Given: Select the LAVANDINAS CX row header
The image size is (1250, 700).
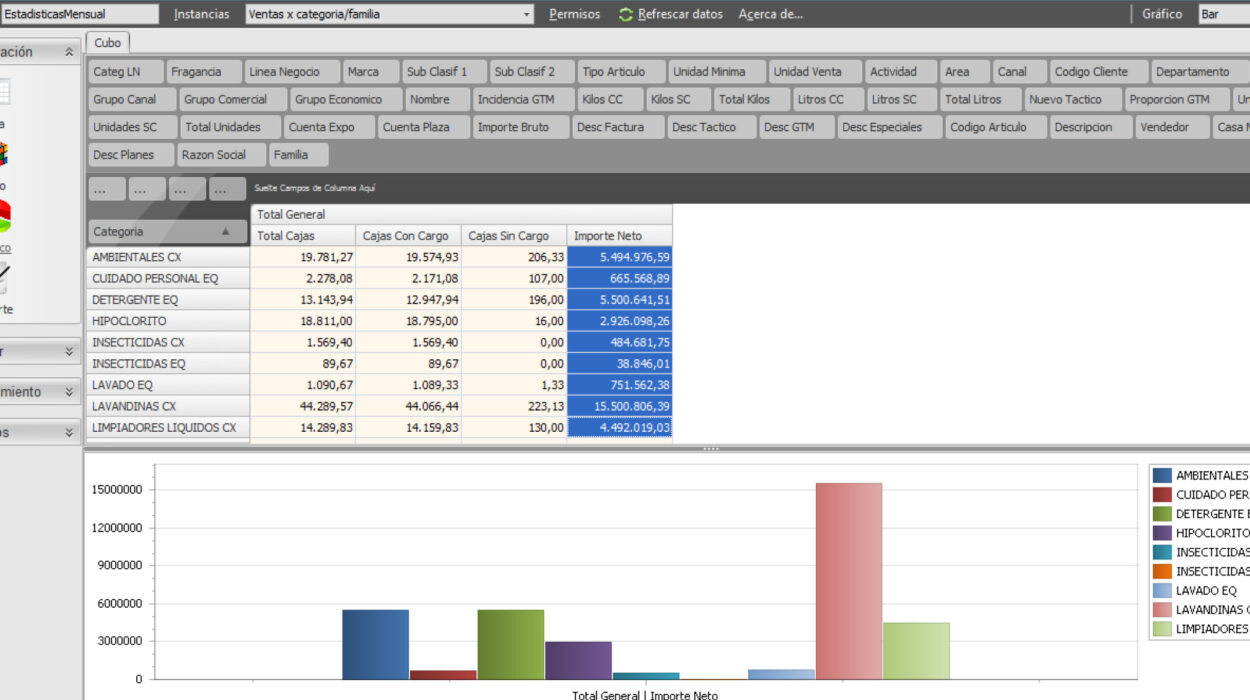Looking at the screenshot, I should (x=168, y=406).
